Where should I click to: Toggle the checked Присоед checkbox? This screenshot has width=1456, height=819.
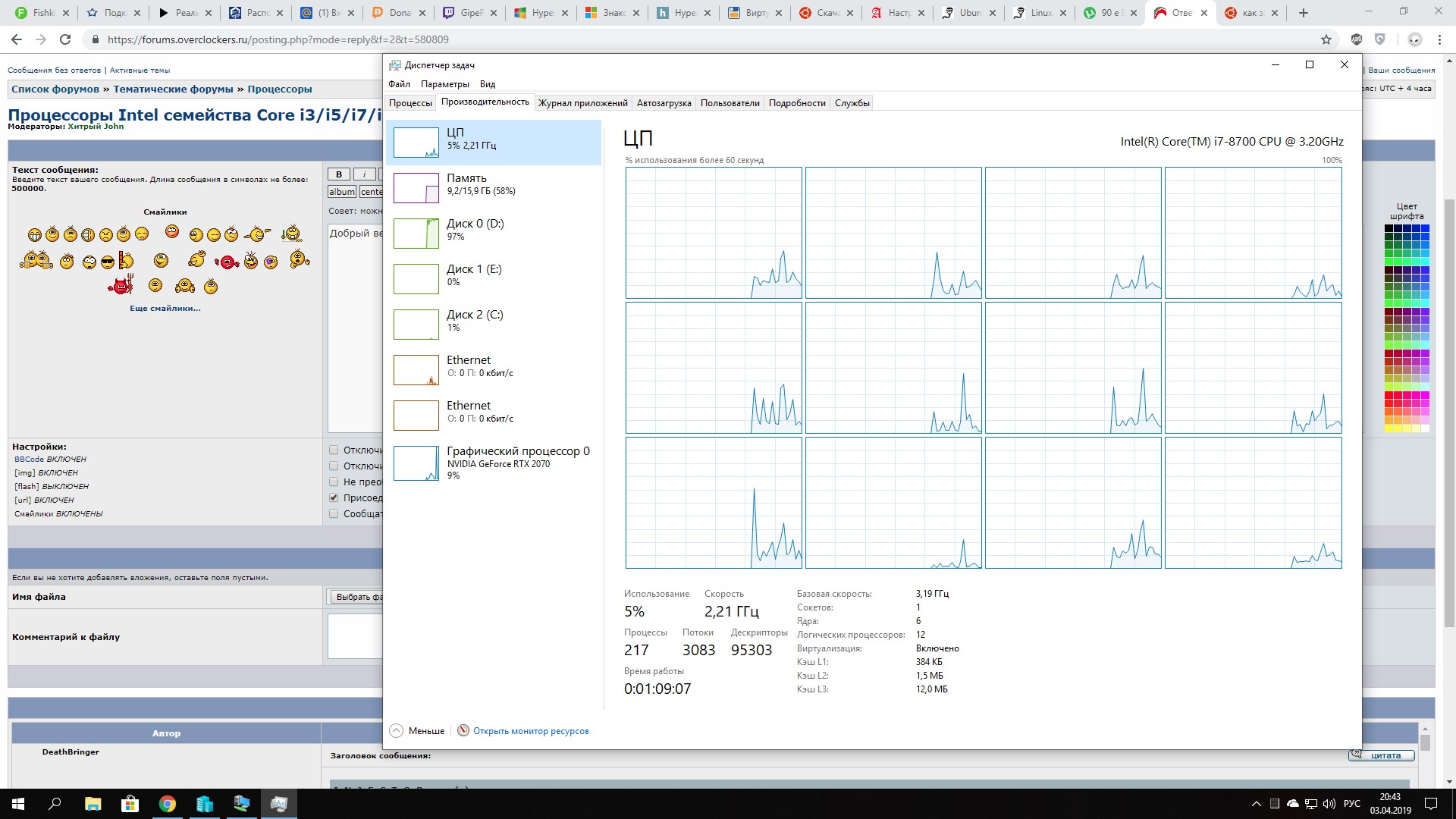(334, 497)
